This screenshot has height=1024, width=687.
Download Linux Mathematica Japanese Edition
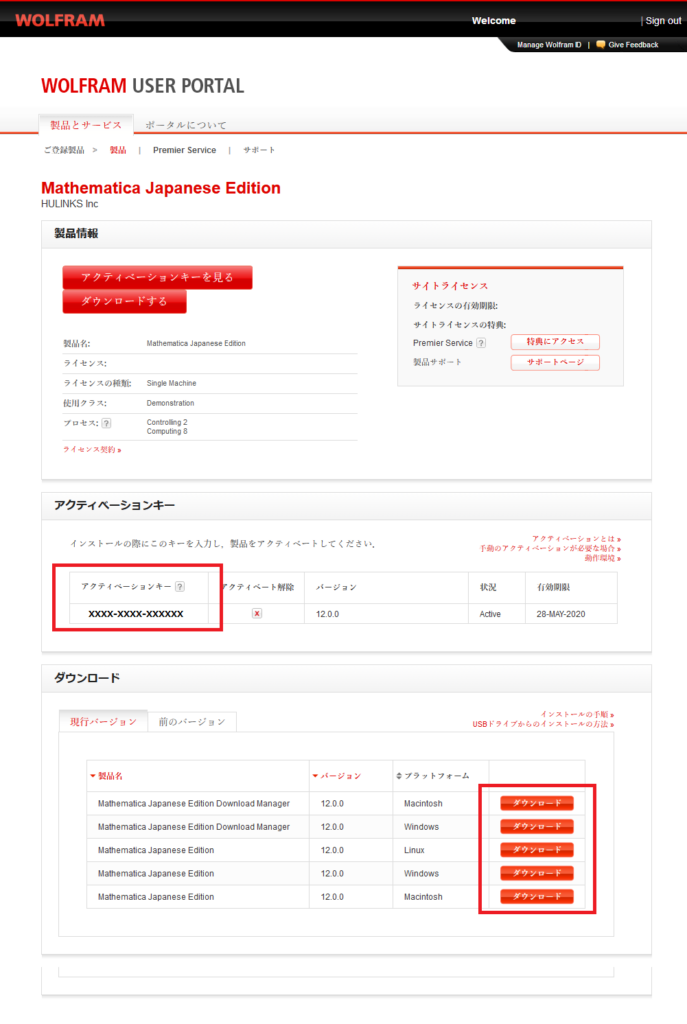tap(537, 850)
